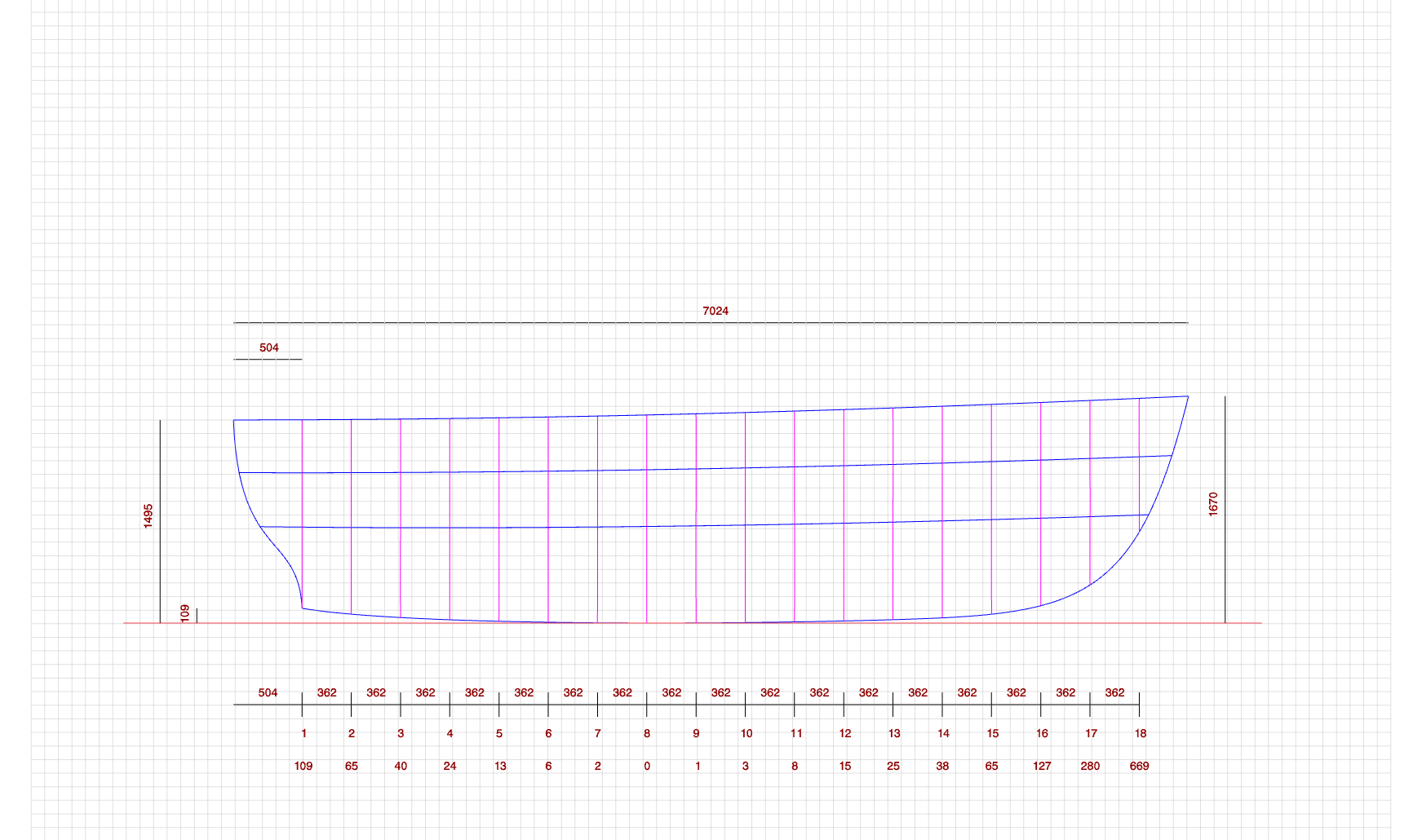Screen dimensions: 1422x840
Task: Click the 0 offset value under station 8
Action: 647,766
